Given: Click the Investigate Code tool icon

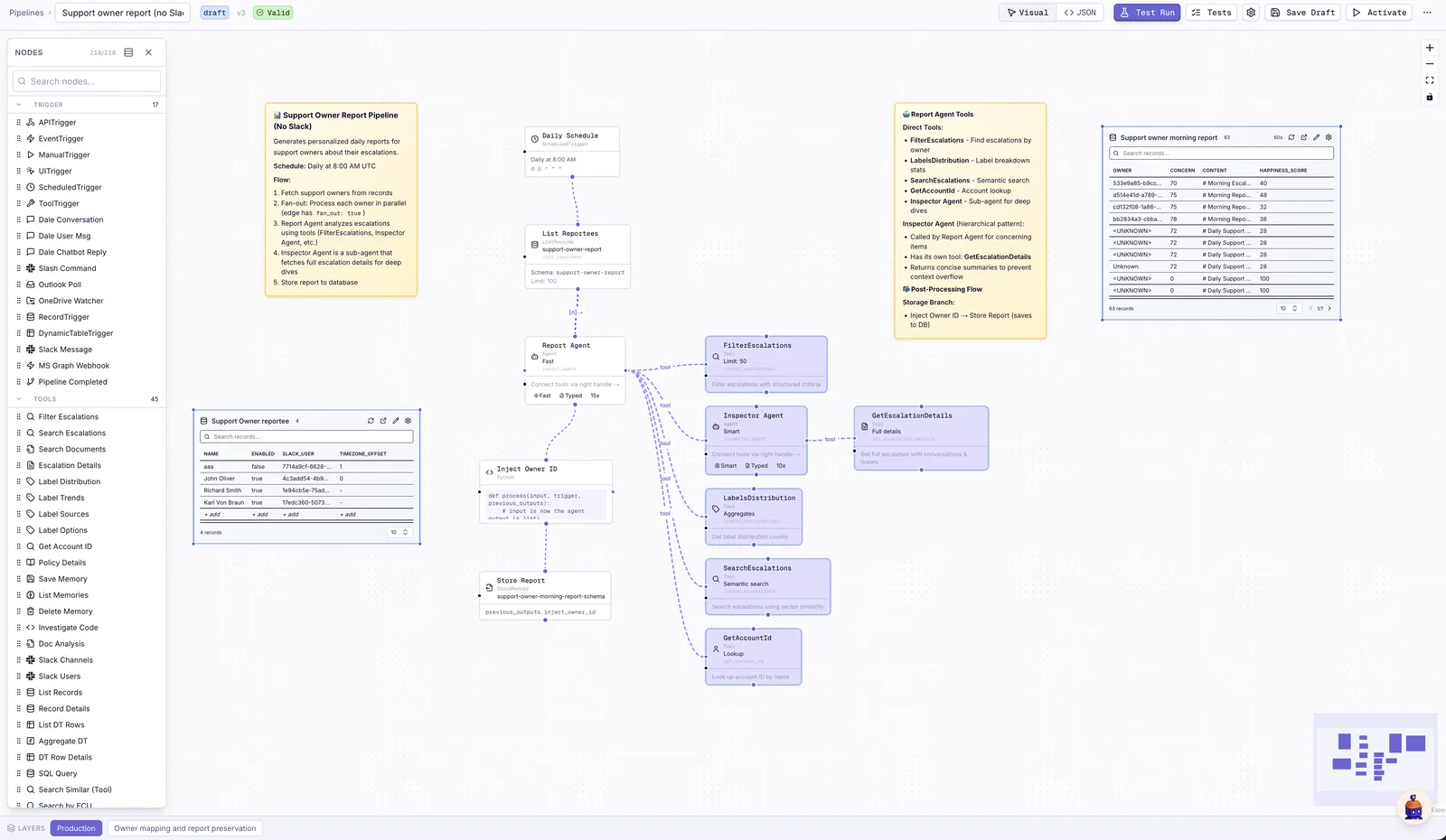Looking at the screenshot, I should [x=31, y=628].
